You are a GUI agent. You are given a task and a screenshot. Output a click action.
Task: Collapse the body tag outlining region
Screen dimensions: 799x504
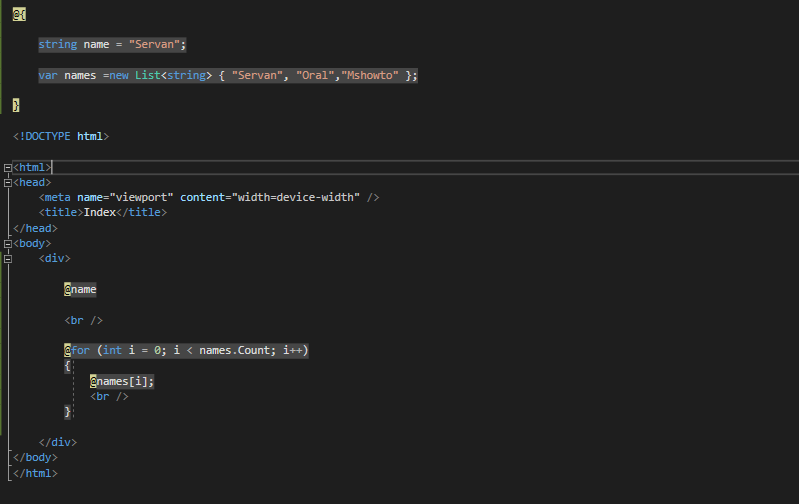(8, 244)
